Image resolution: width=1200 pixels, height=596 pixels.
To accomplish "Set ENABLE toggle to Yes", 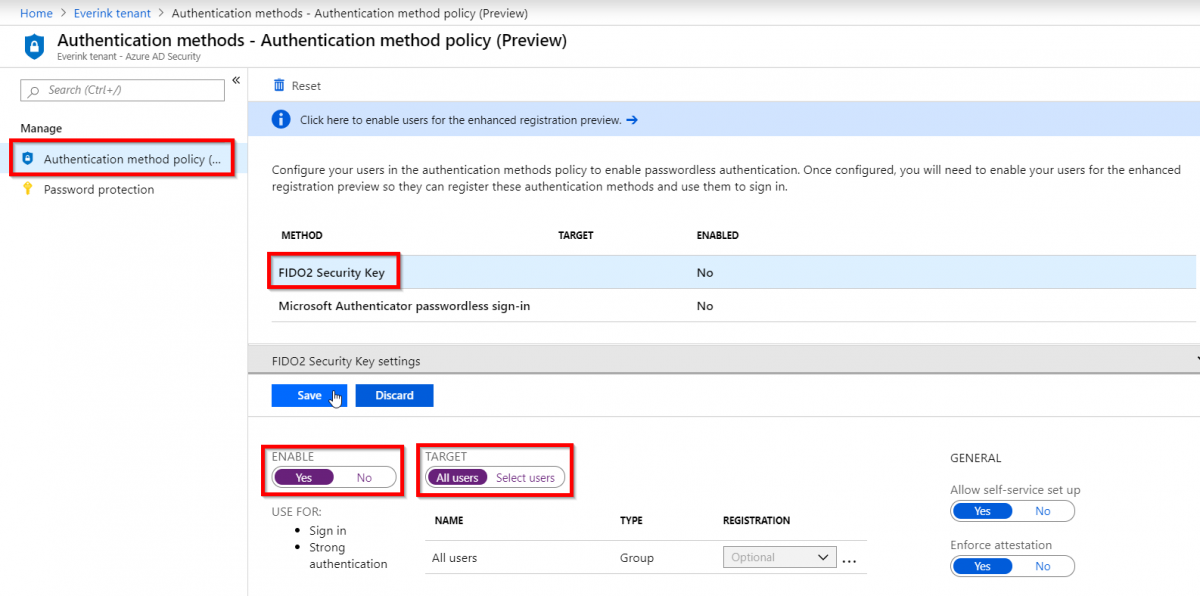I will 304,478.
